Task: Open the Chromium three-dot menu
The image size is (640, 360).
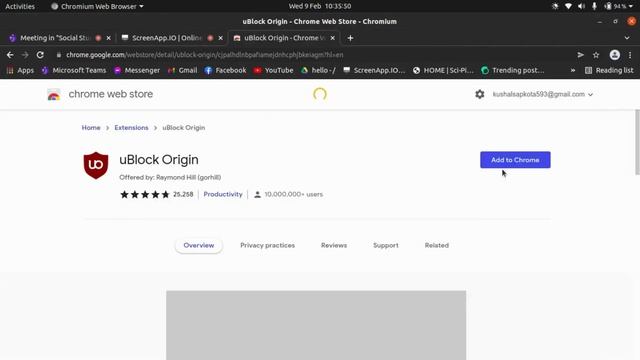Action: [630, 55]
